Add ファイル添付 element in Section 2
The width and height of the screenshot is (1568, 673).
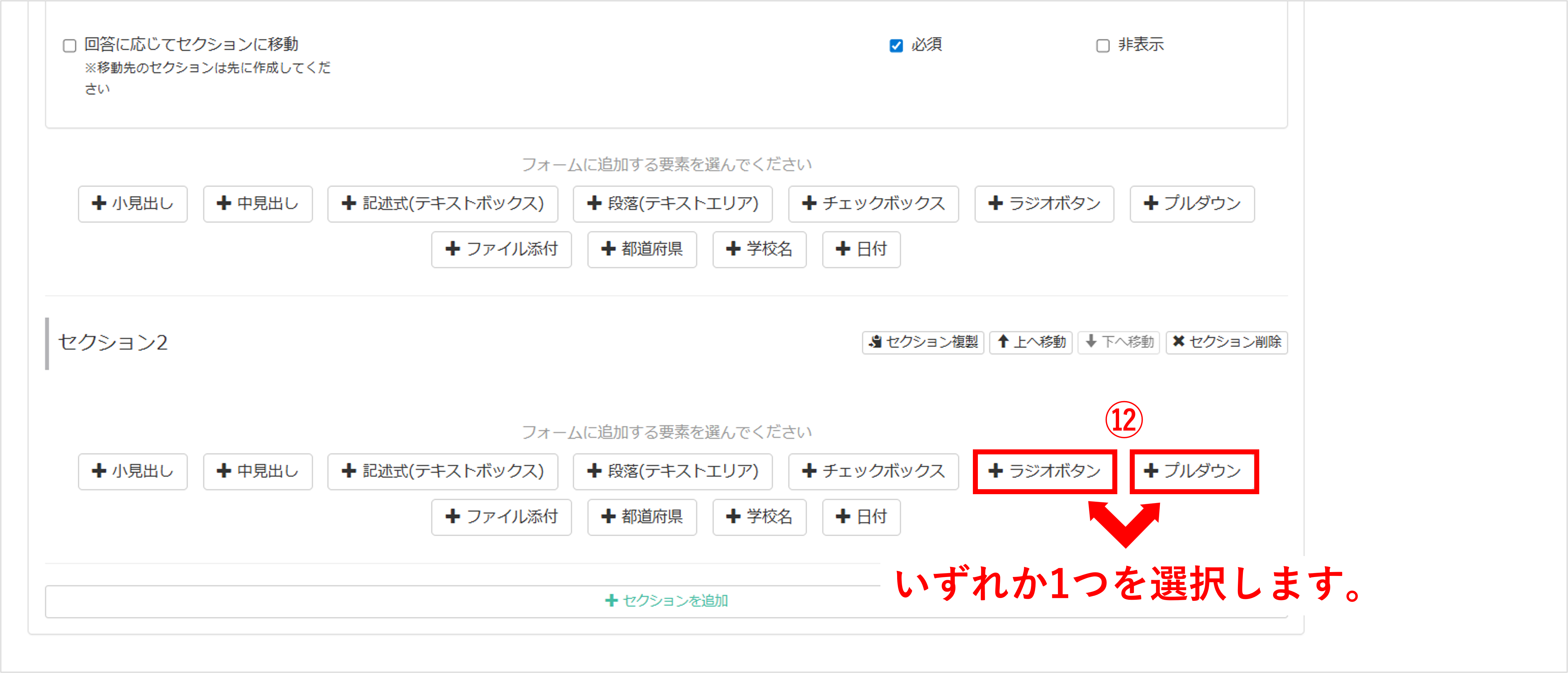click(501, 517)
